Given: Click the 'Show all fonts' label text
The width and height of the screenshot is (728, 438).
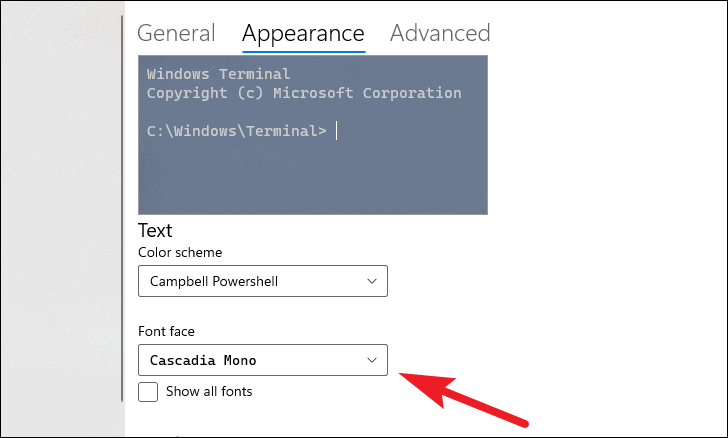Looking at the screenshot, I should tap(209, 392).
